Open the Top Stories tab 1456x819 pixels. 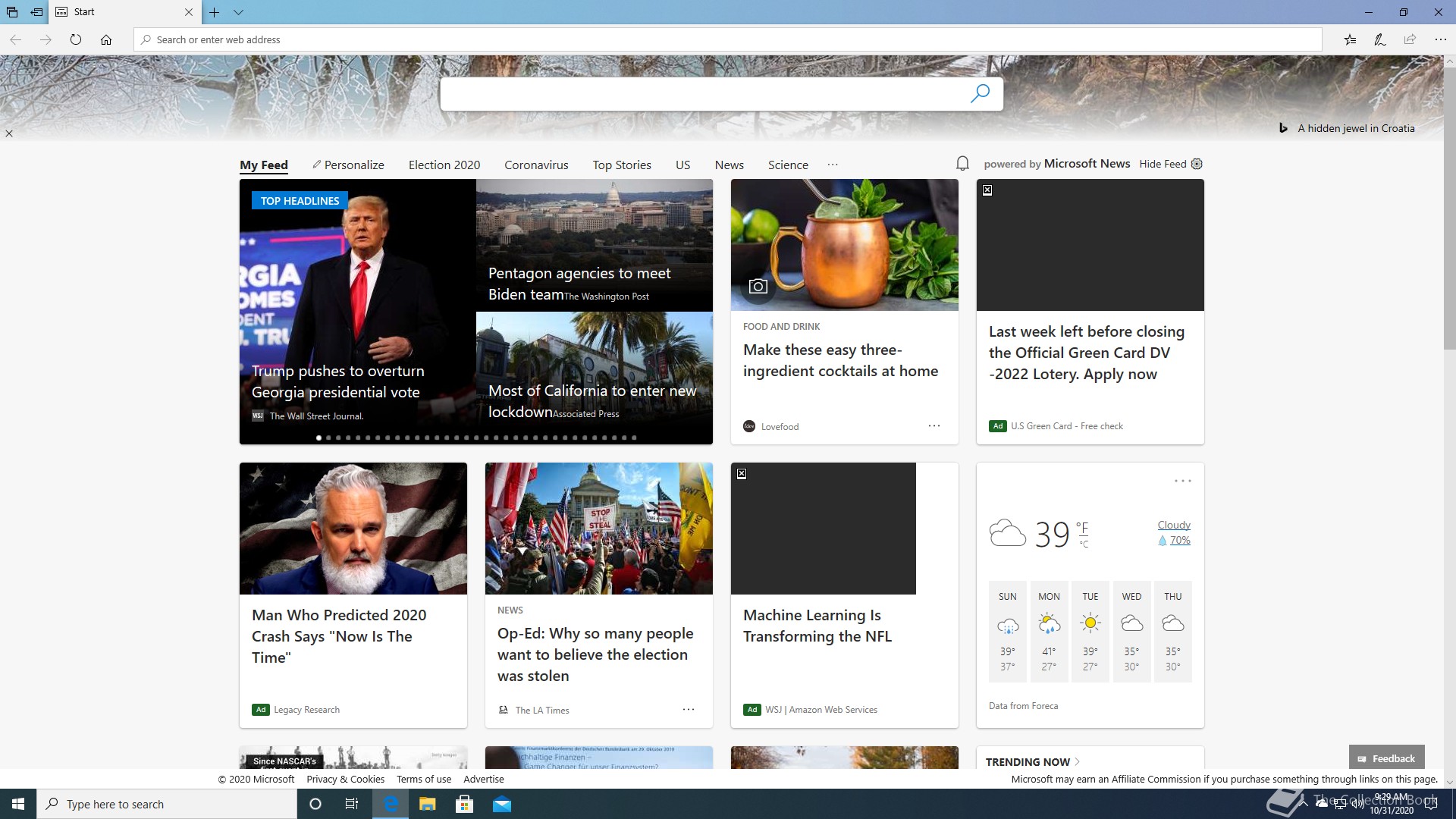(622, 165)
